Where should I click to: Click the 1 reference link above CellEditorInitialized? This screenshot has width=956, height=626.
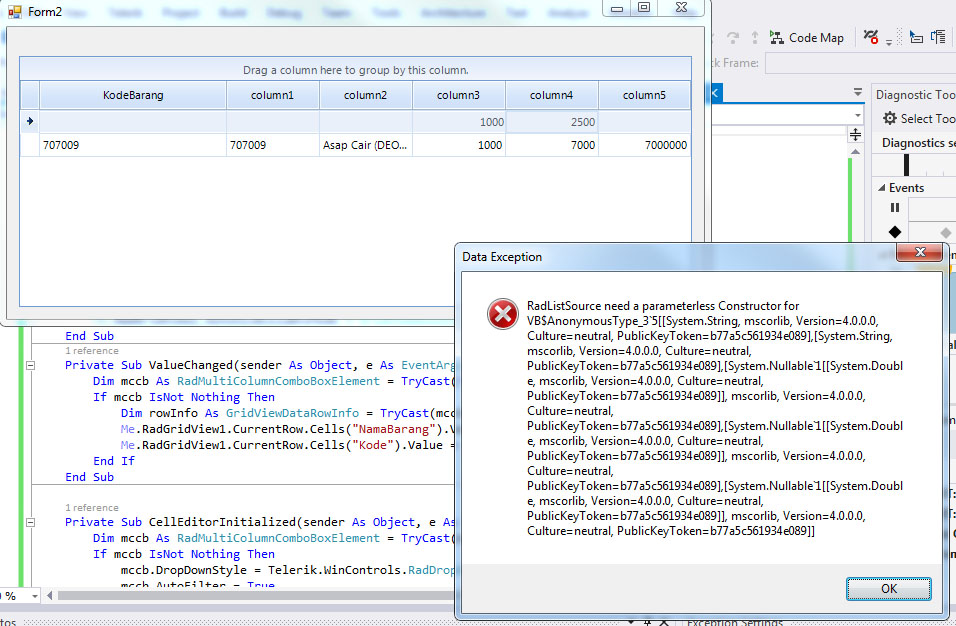tap(91, 507)
